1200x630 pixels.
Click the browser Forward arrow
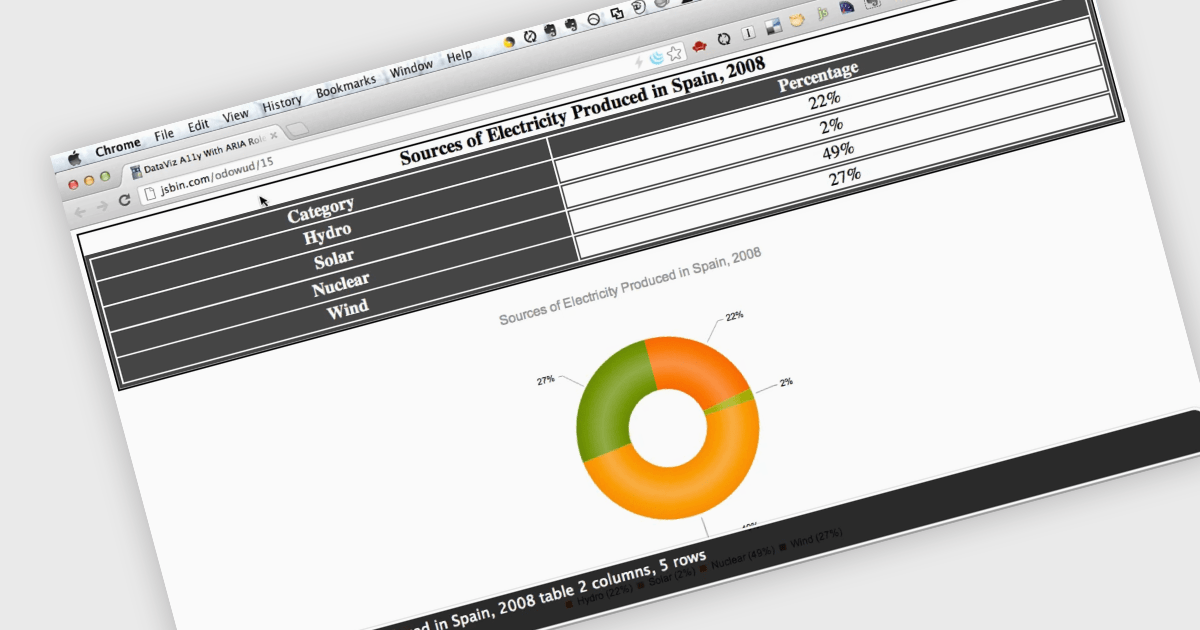pyautogui.click(x=102, y=205)
